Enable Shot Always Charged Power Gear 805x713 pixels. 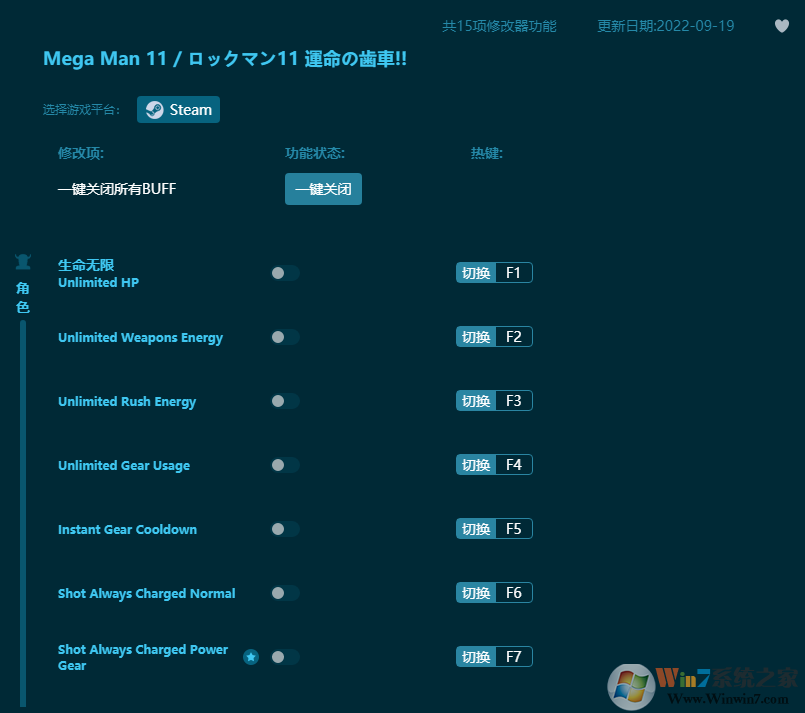[x=285, y=657]
